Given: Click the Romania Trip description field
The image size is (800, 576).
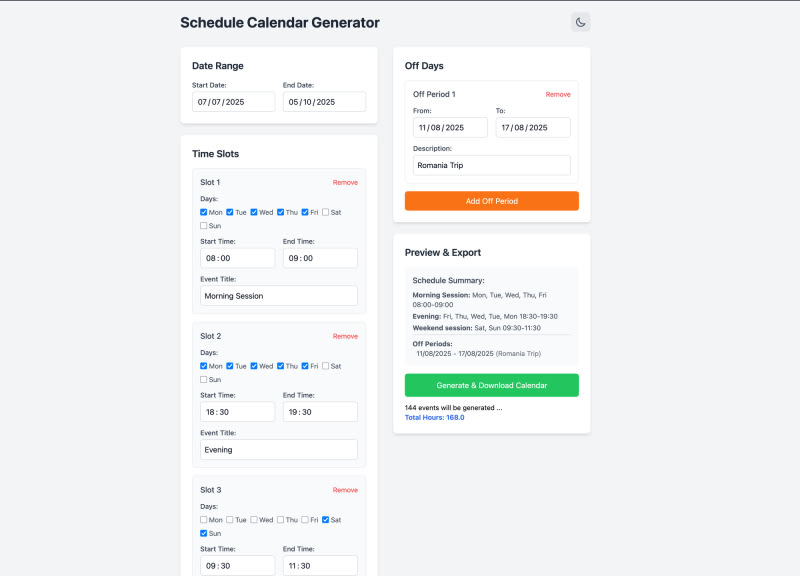Looking at the screenshot, I should (x=491, y=165).
